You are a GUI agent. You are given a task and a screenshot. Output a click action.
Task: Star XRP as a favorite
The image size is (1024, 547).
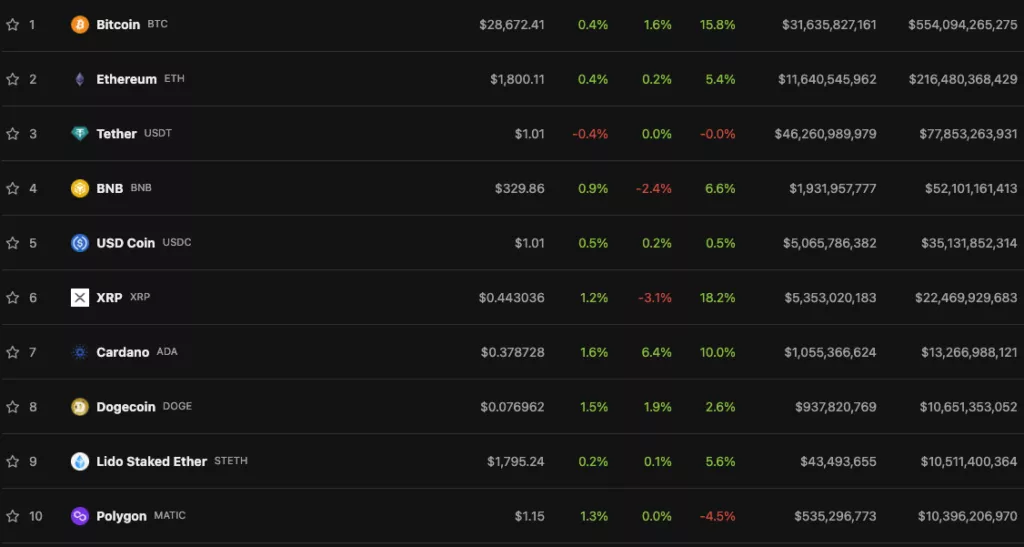[x=13, y=297]
